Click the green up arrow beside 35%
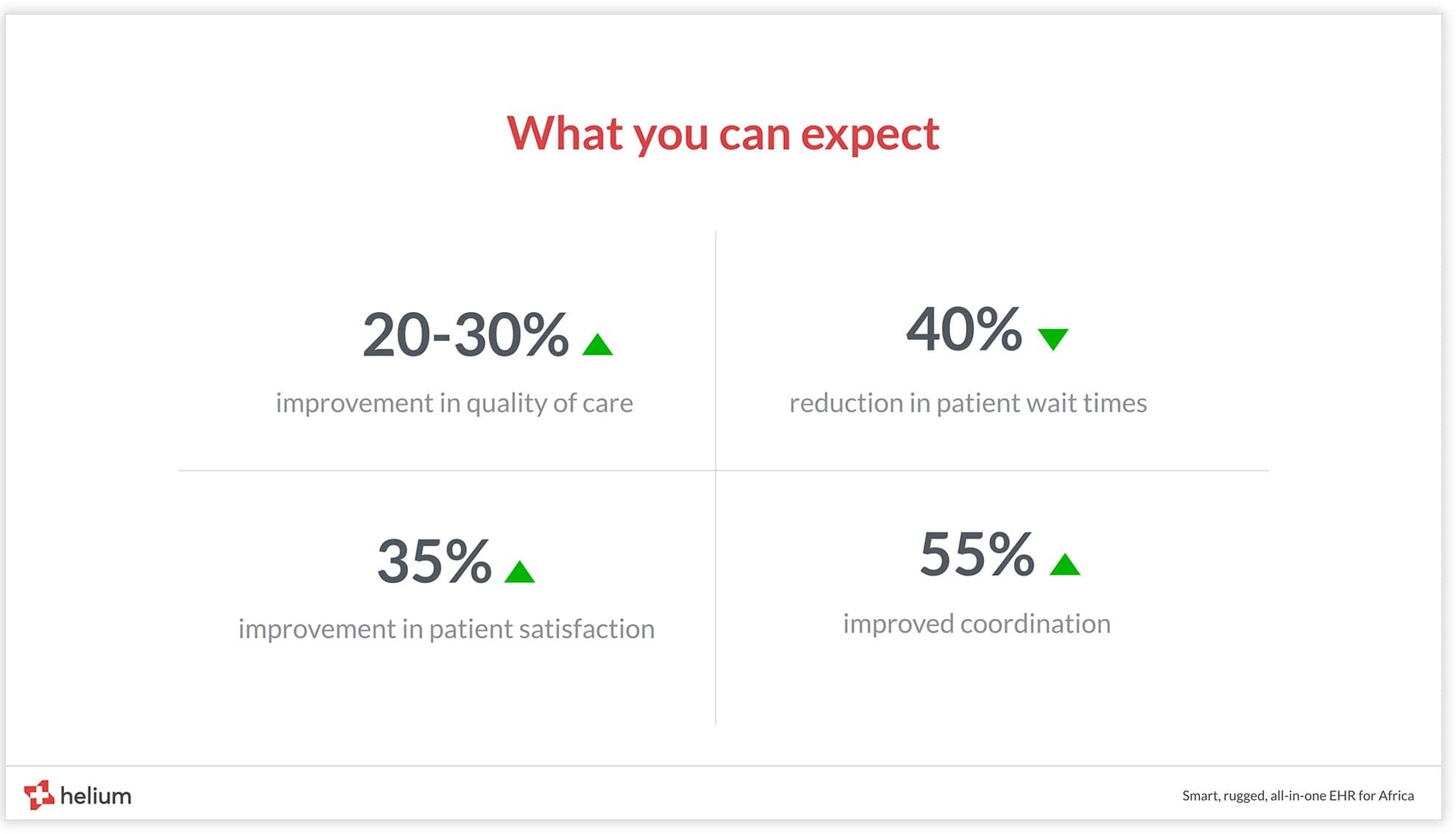Viewport: 1456px width, 834px height. point(520,572)
